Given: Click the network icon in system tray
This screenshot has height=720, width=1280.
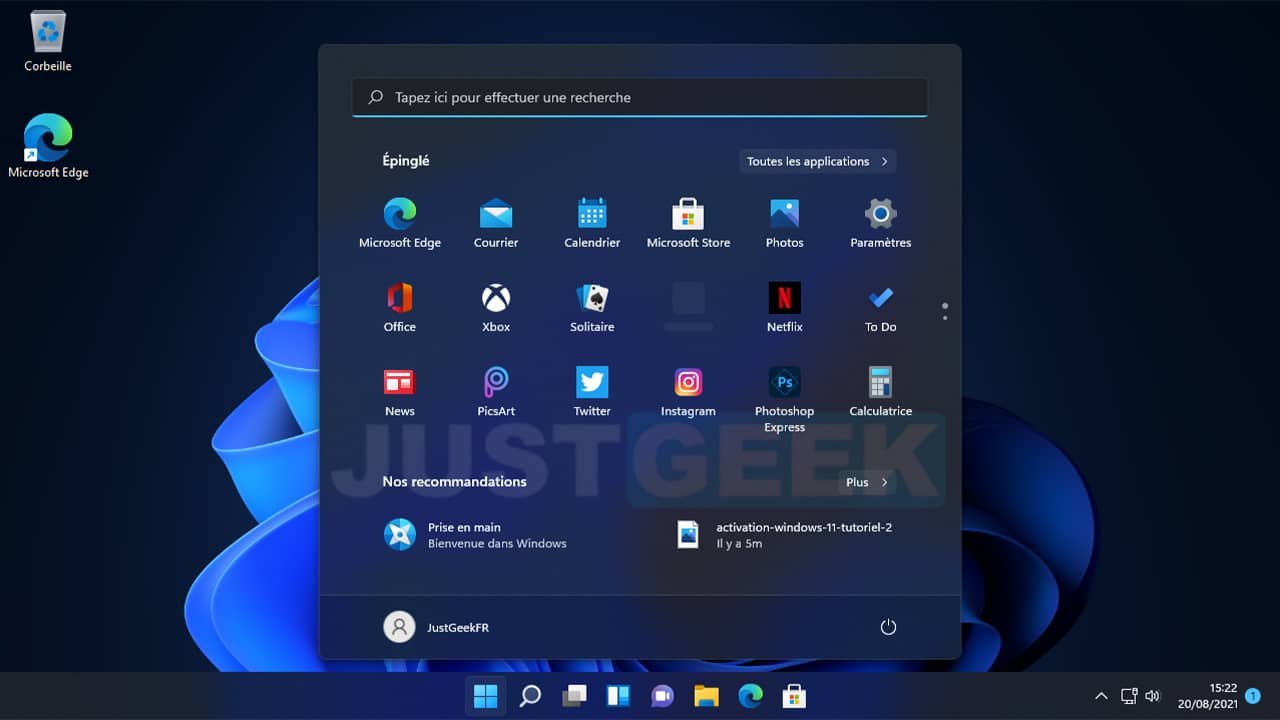Looking at the screenshot, I should click(1129, 696).
